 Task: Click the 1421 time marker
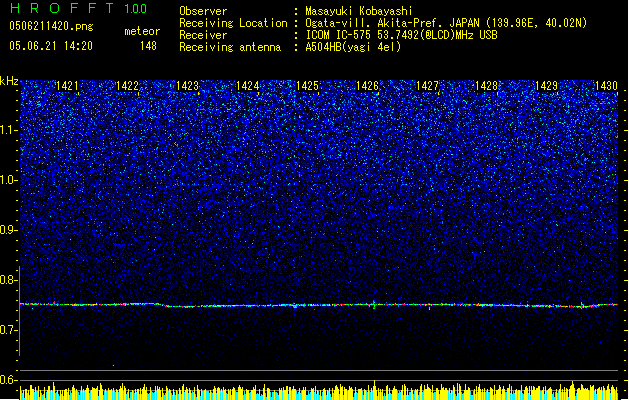point(67,86)
